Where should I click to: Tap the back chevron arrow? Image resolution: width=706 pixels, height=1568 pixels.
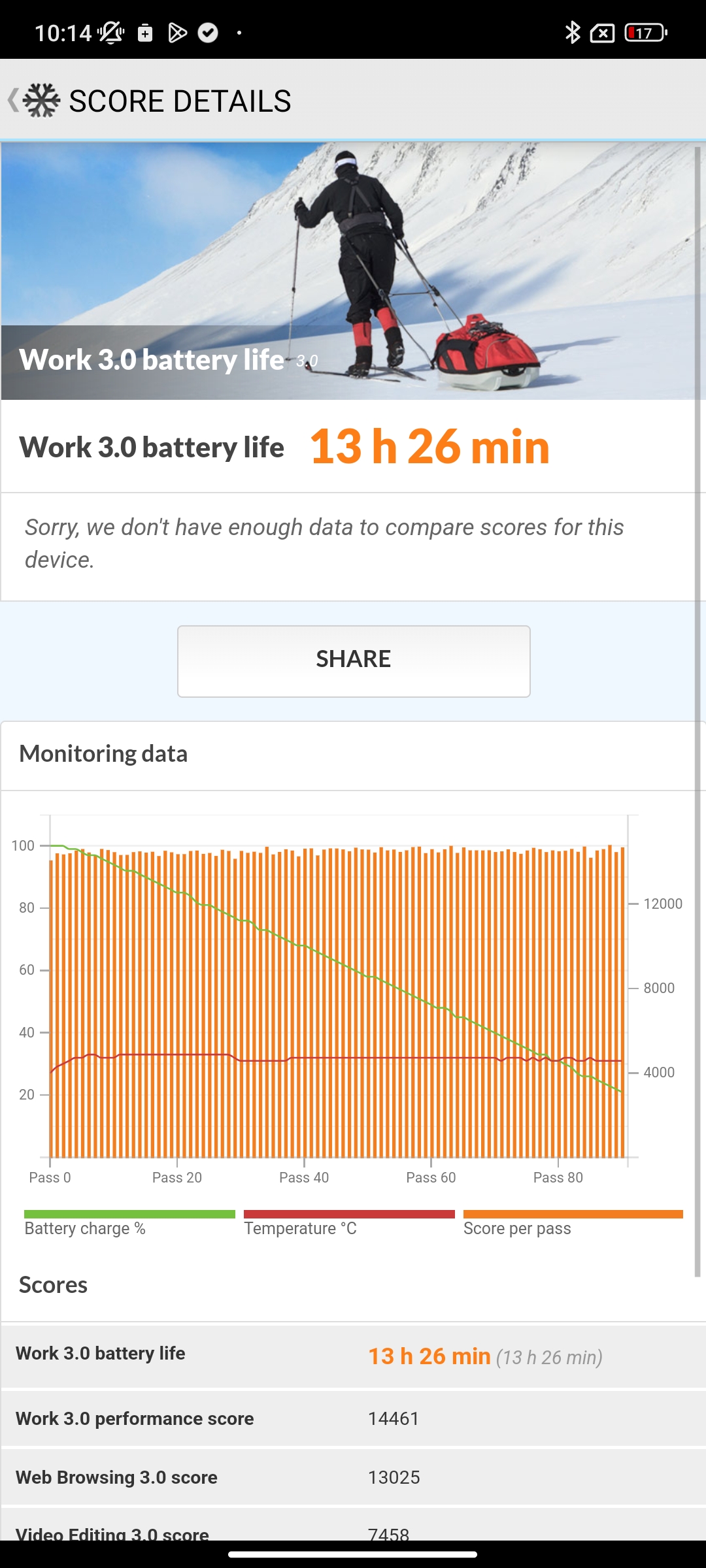(12, 101)
